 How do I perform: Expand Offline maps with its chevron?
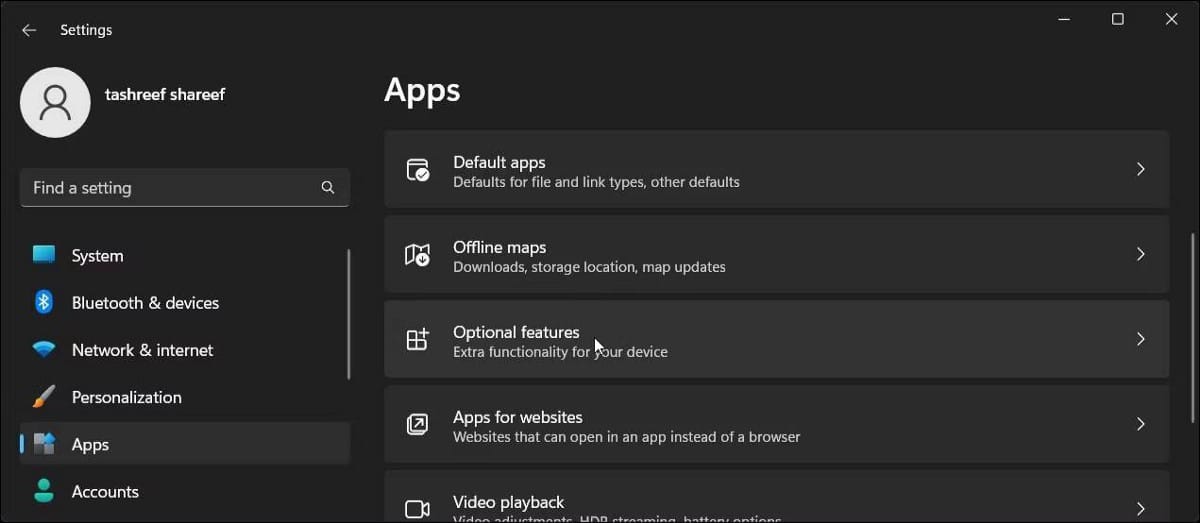(x=1141, y=255)
